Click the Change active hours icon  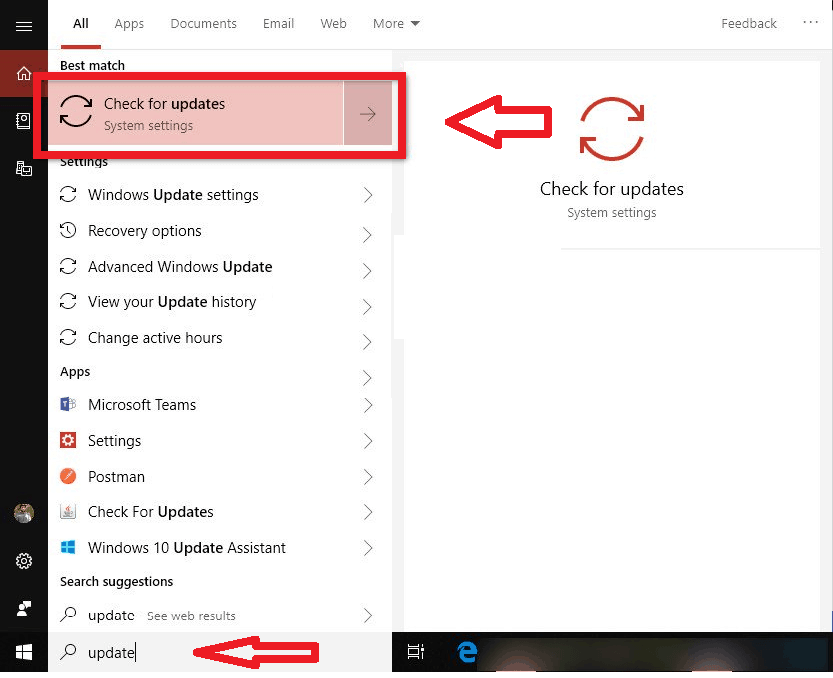coord(68,337)
